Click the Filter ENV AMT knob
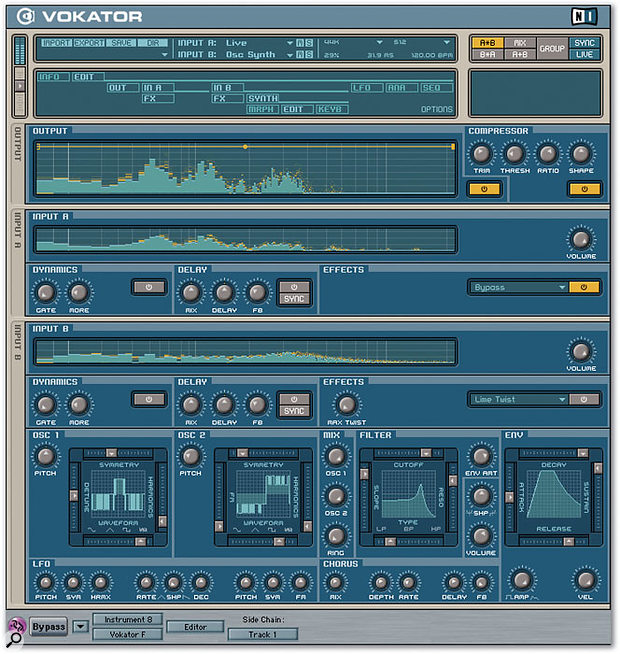620x654 pixels. point(481,456)
